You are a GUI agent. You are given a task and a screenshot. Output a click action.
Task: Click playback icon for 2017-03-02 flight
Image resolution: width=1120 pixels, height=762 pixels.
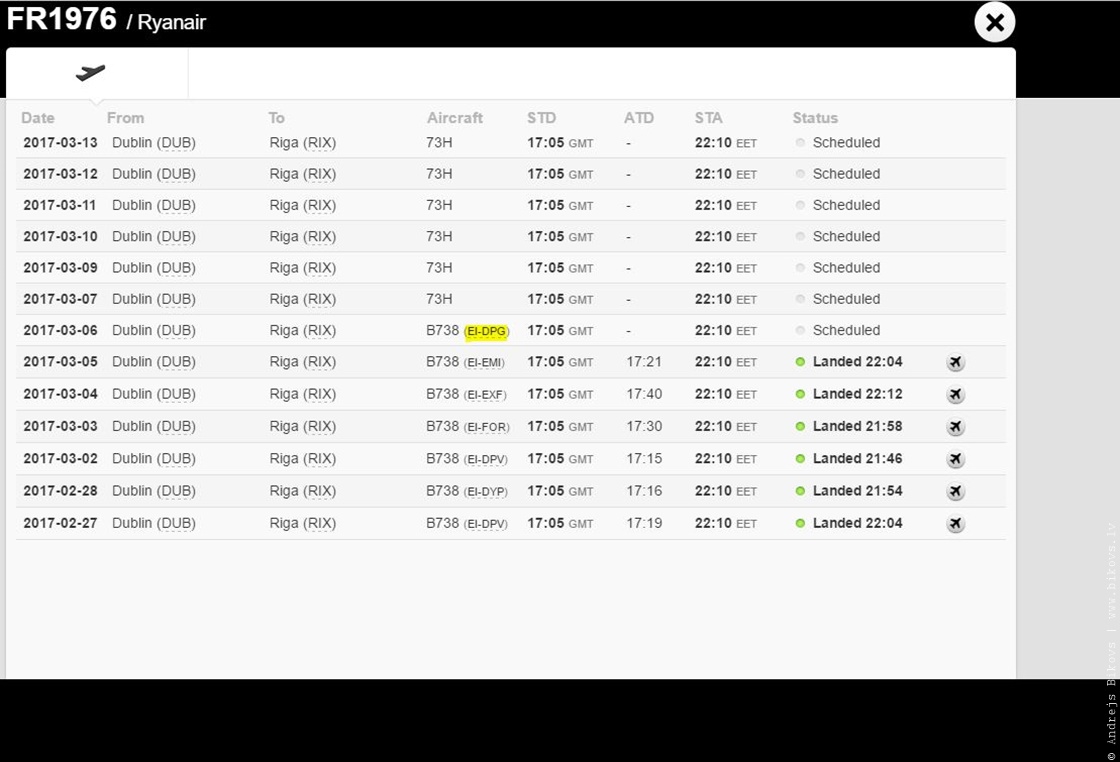coord(955,459)
